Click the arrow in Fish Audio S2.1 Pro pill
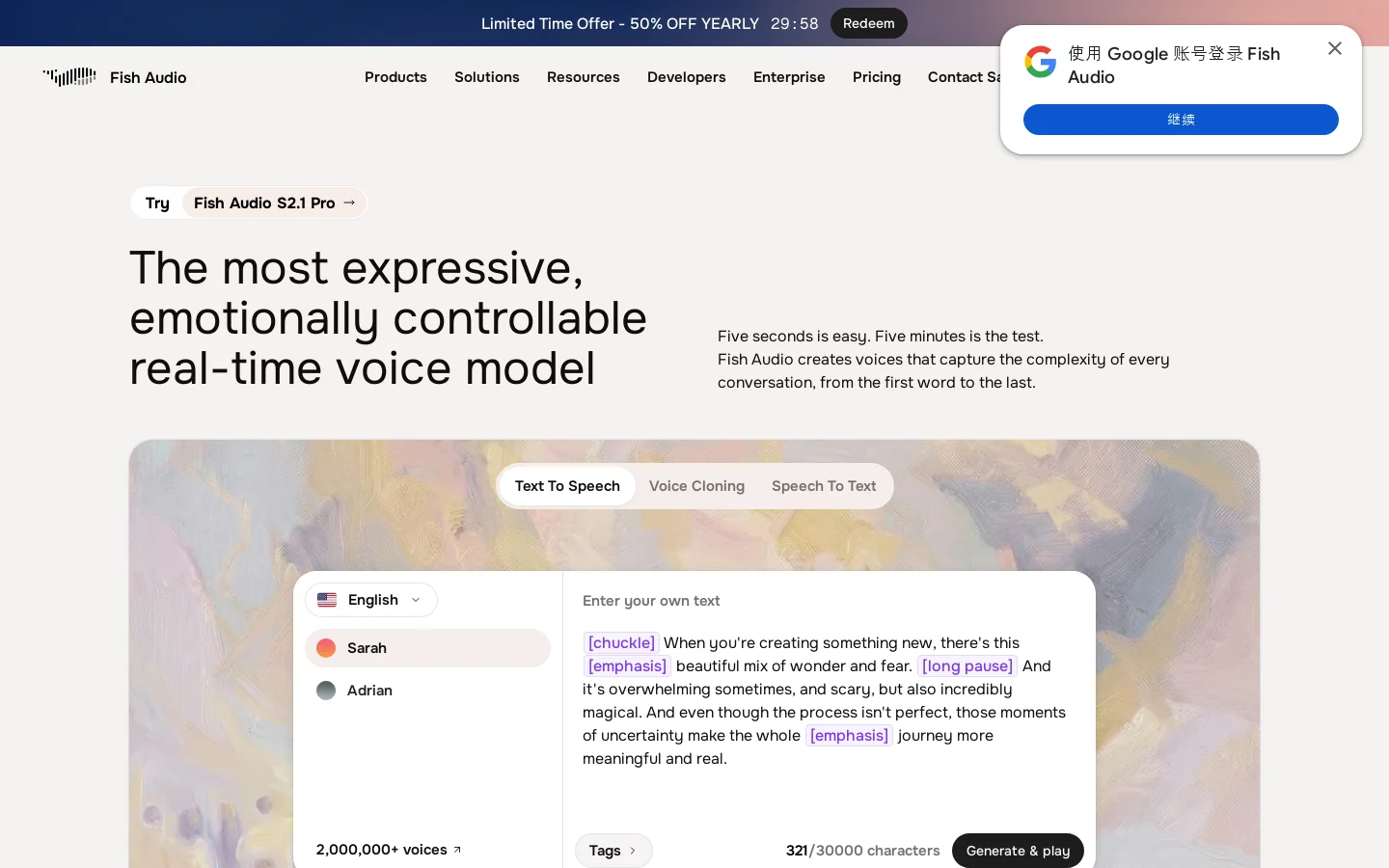This screenshot has width=1389, height=868. point(349,203)
